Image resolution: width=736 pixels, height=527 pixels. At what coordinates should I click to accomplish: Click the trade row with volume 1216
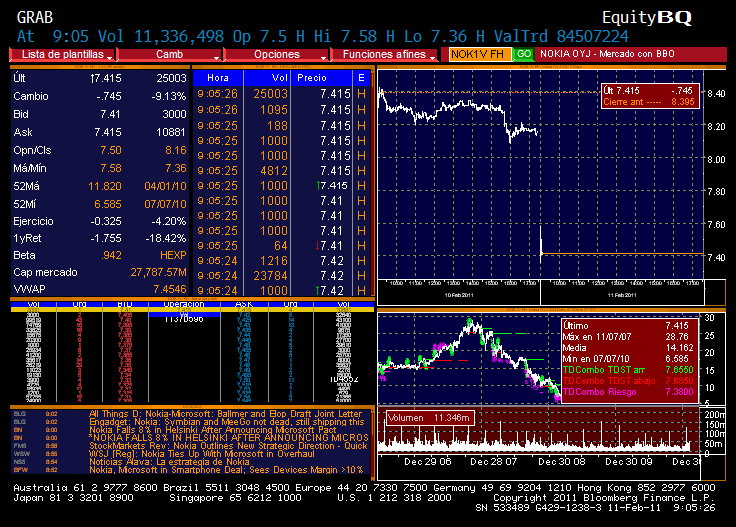[x=282, y=261]
